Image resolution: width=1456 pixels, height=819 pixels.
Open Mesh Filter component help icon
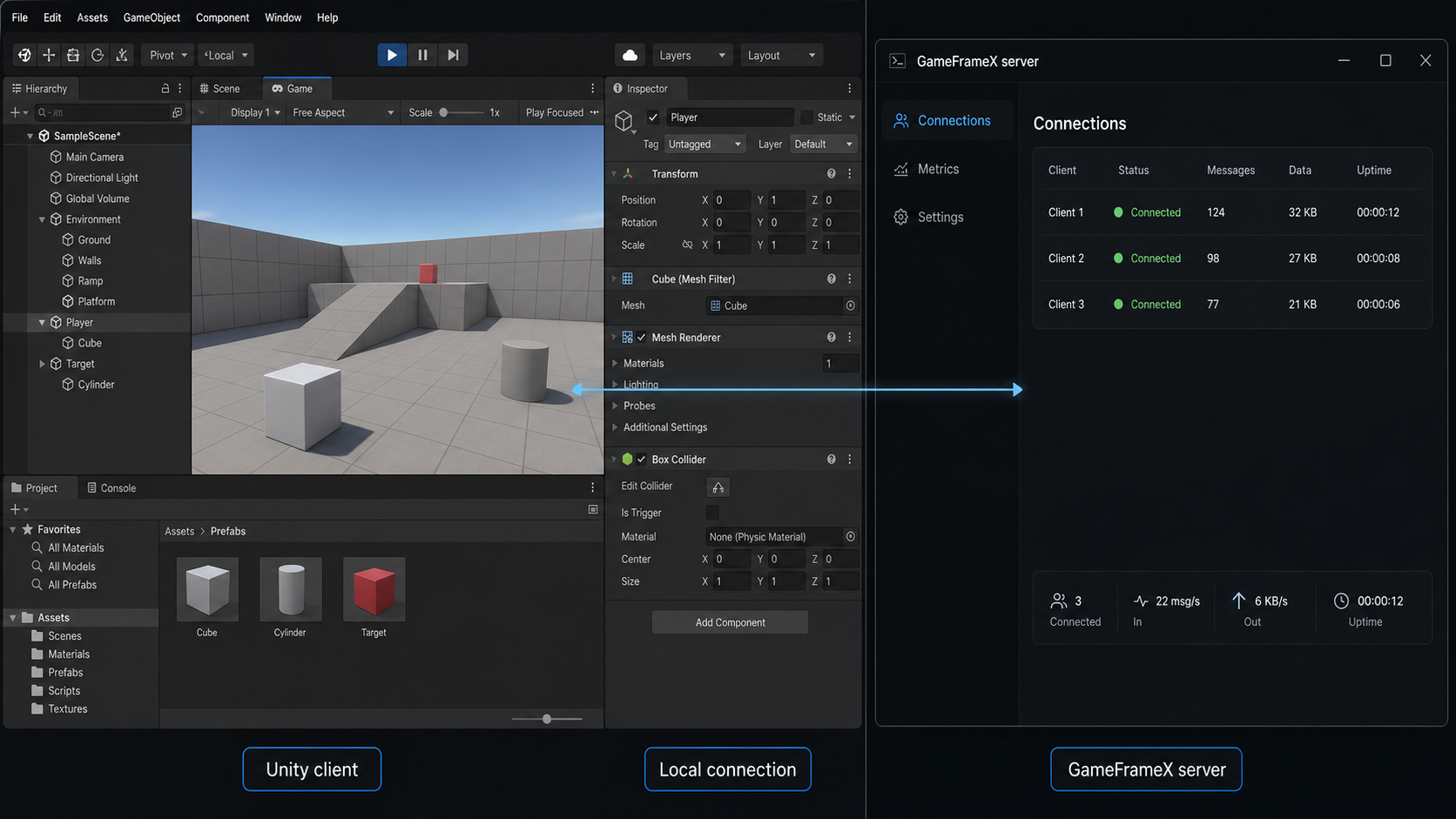click(x=832, y=279)
